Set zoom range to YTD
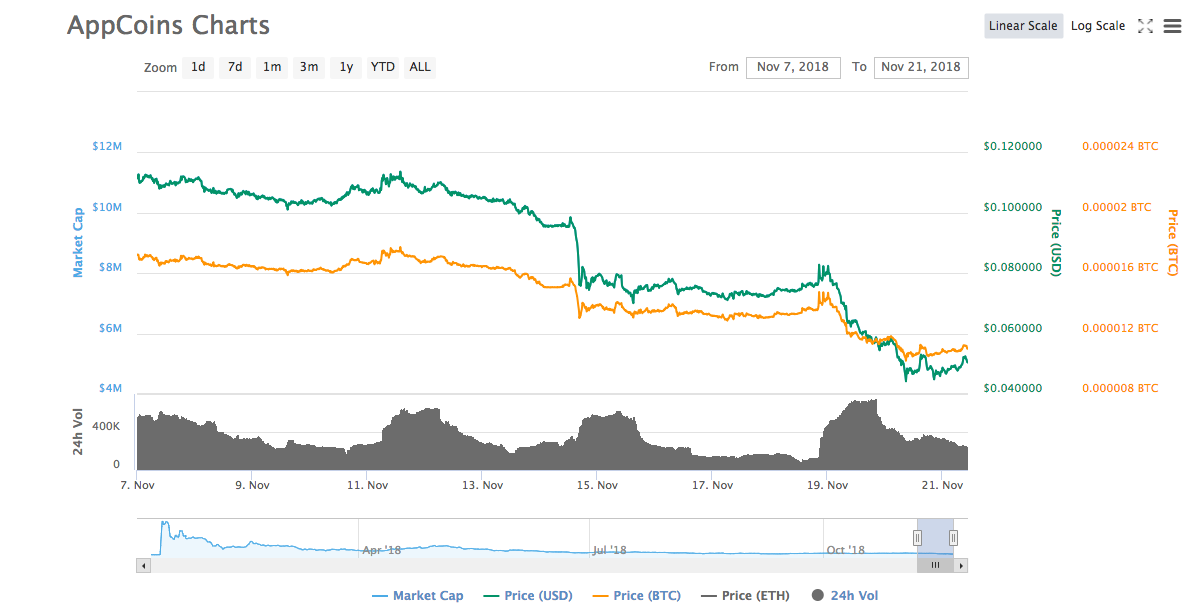The image size is (1196, 607). [383, 67]
